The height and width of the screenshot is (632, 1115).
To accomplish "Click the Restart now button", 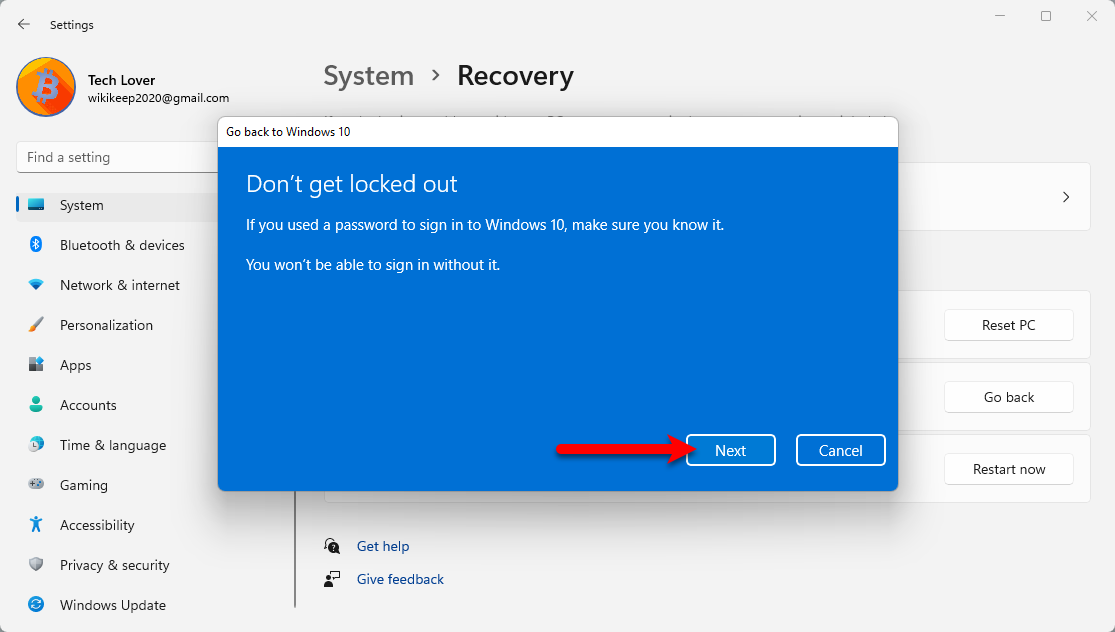I will 1008,469.
